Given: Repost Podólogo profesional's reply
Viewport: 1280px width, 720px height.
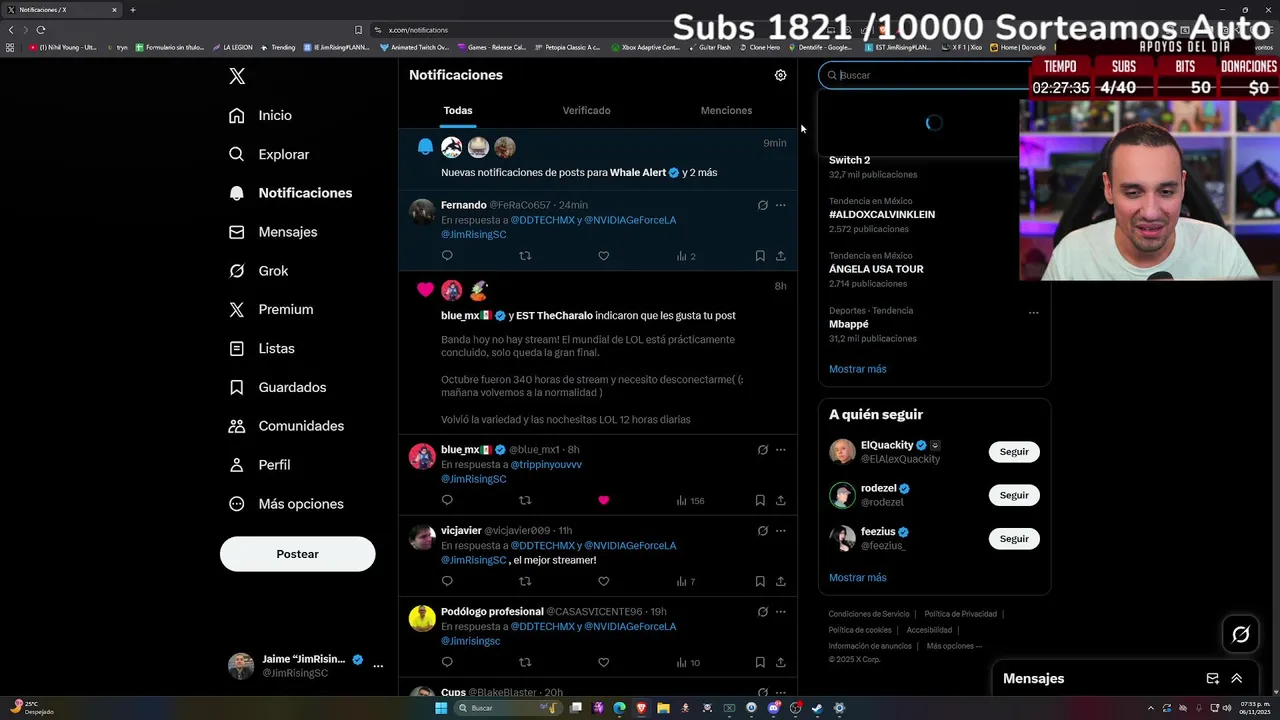Looking at the screenshot, I should (x=525, y=662).
